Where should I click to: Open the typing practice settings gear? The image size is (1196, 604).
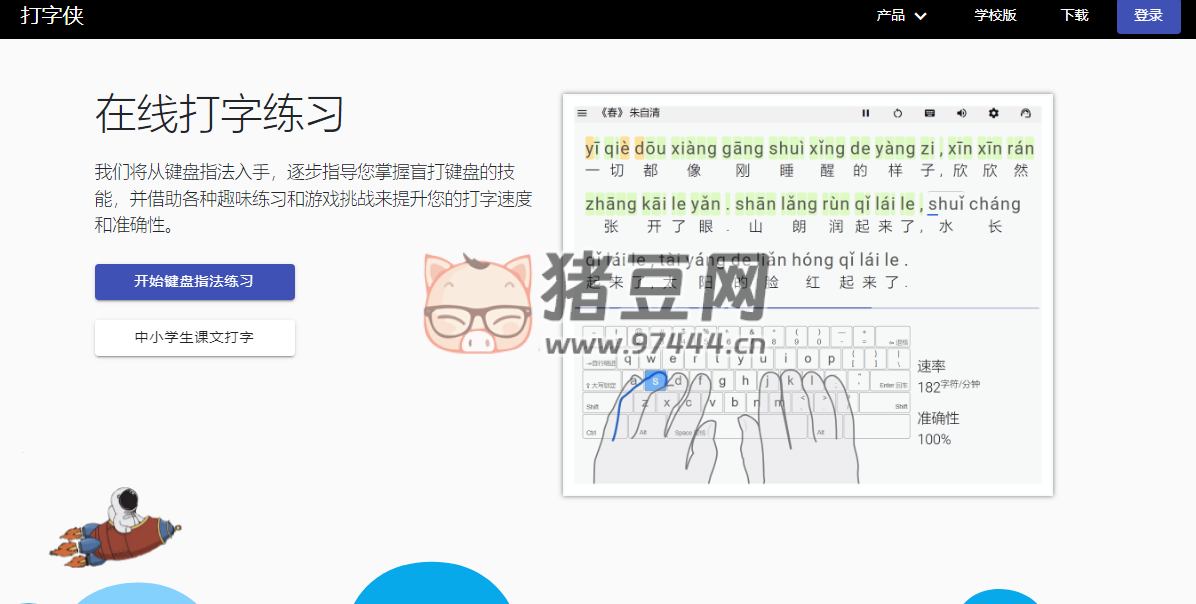pos(993,113)
